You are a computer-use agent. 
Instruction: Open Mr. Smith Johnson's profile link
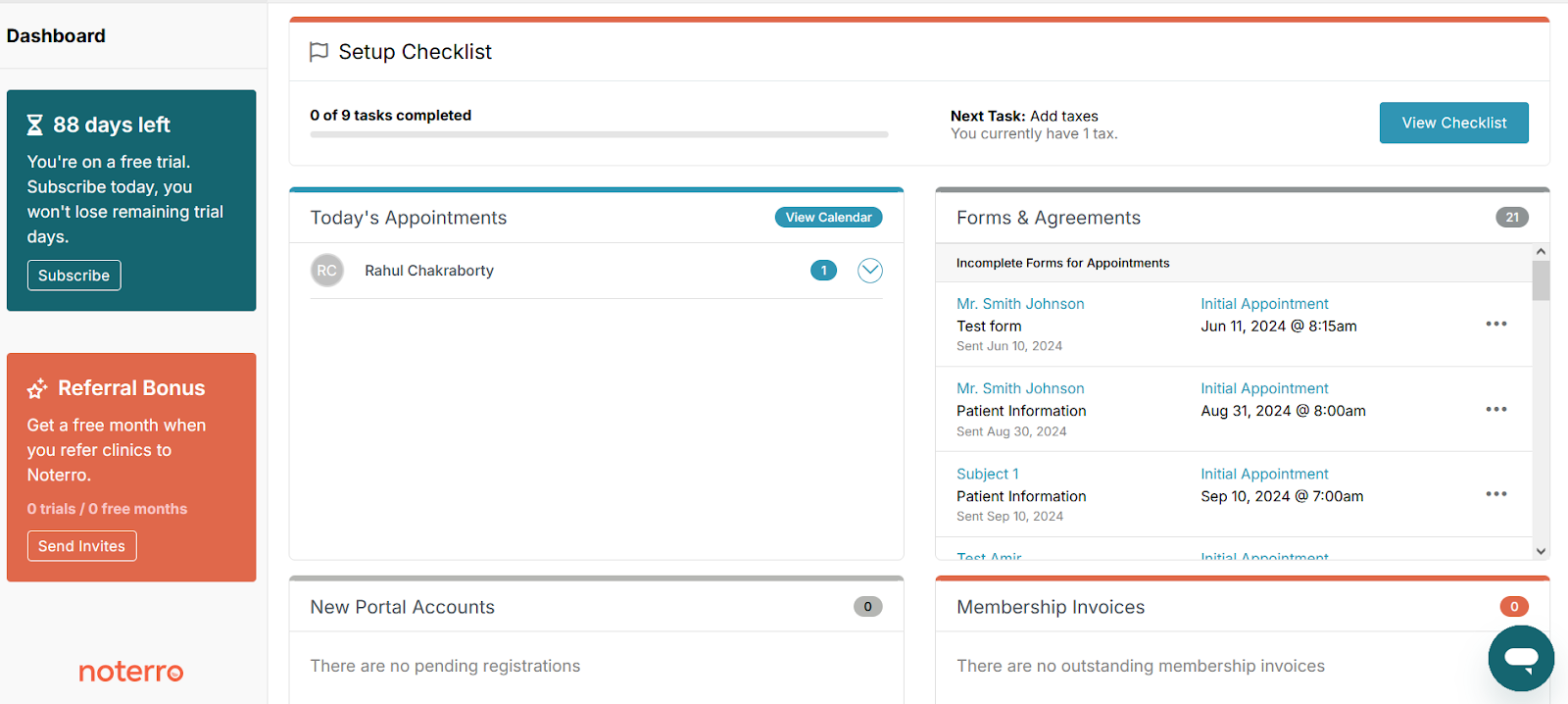click(x=1020, y=303)
